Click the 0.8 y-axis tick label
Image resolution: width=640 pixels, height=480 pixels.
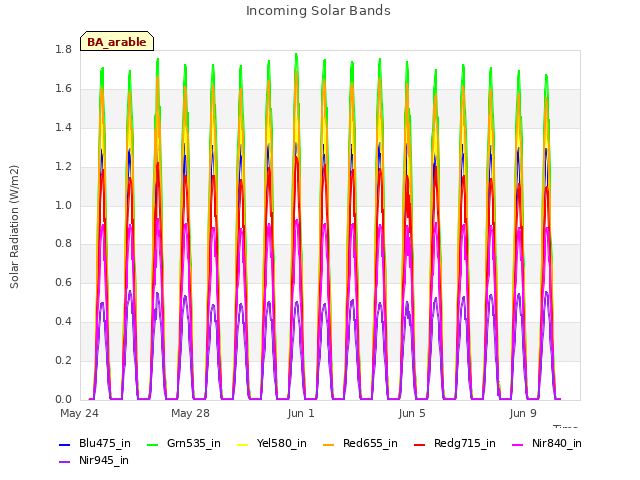coord(63,244)
